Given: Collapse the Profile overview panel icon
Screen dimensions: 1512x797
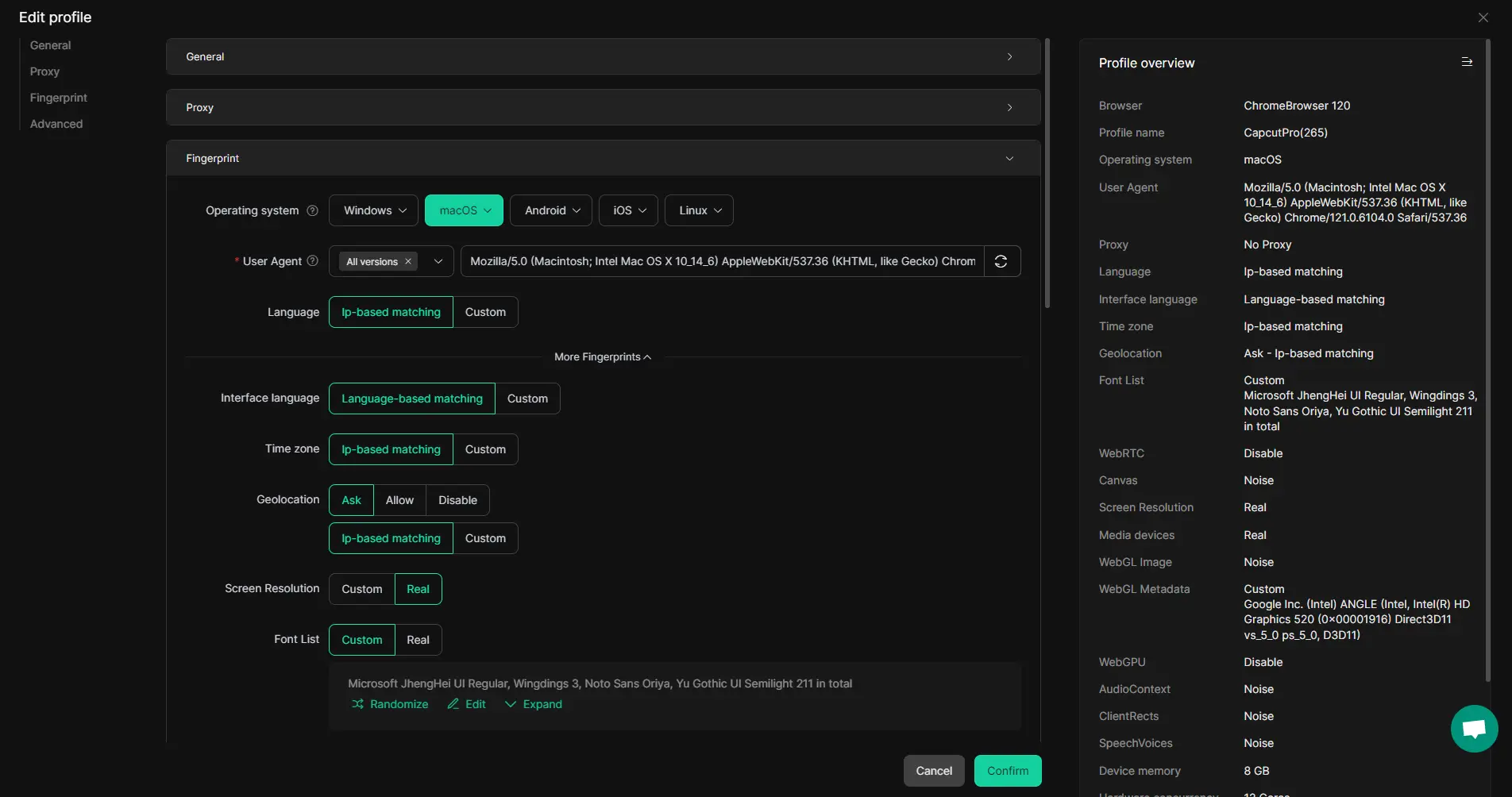Looking at the screenshot, I should [1467, 63].
